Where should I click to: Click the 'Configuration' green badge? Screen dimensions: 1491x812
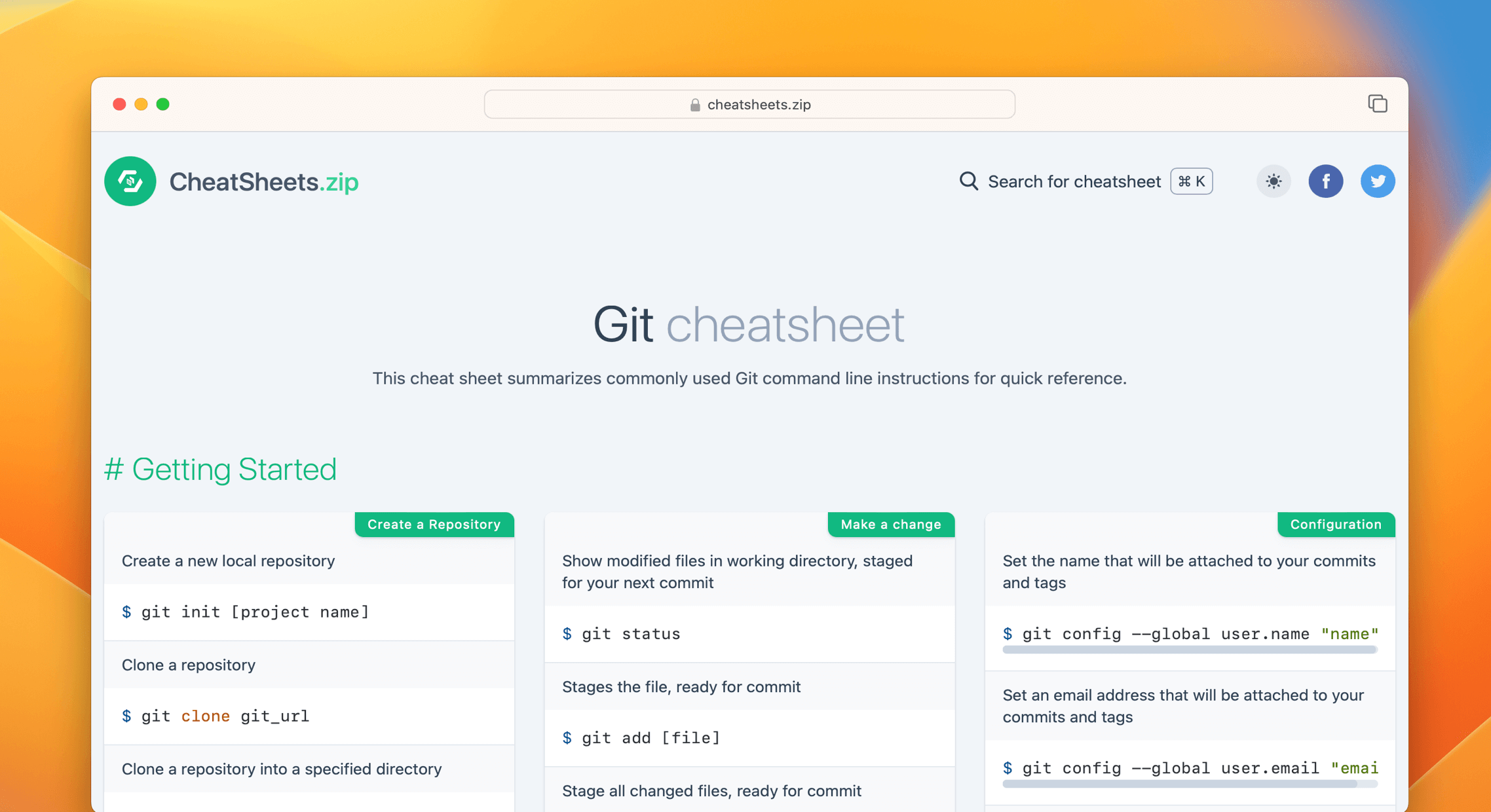point(1336,524)
